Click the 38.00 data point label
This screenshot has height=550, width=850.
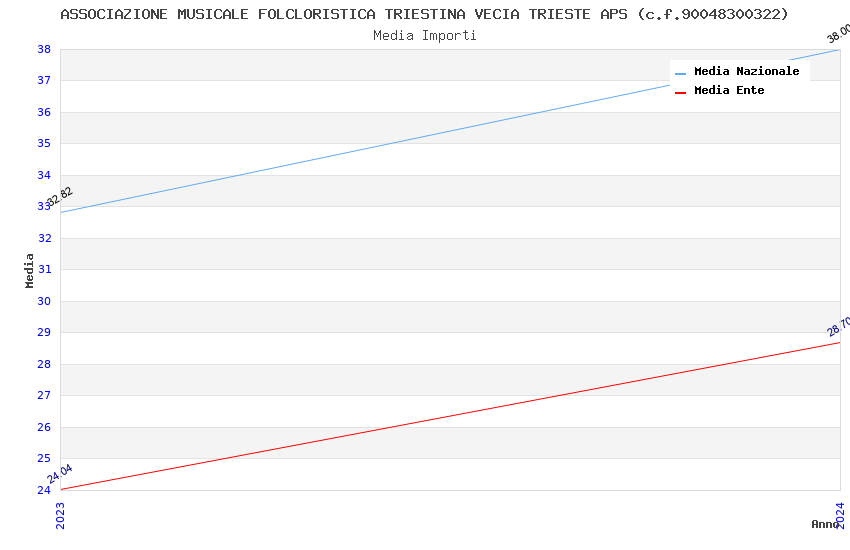(838, 33)
